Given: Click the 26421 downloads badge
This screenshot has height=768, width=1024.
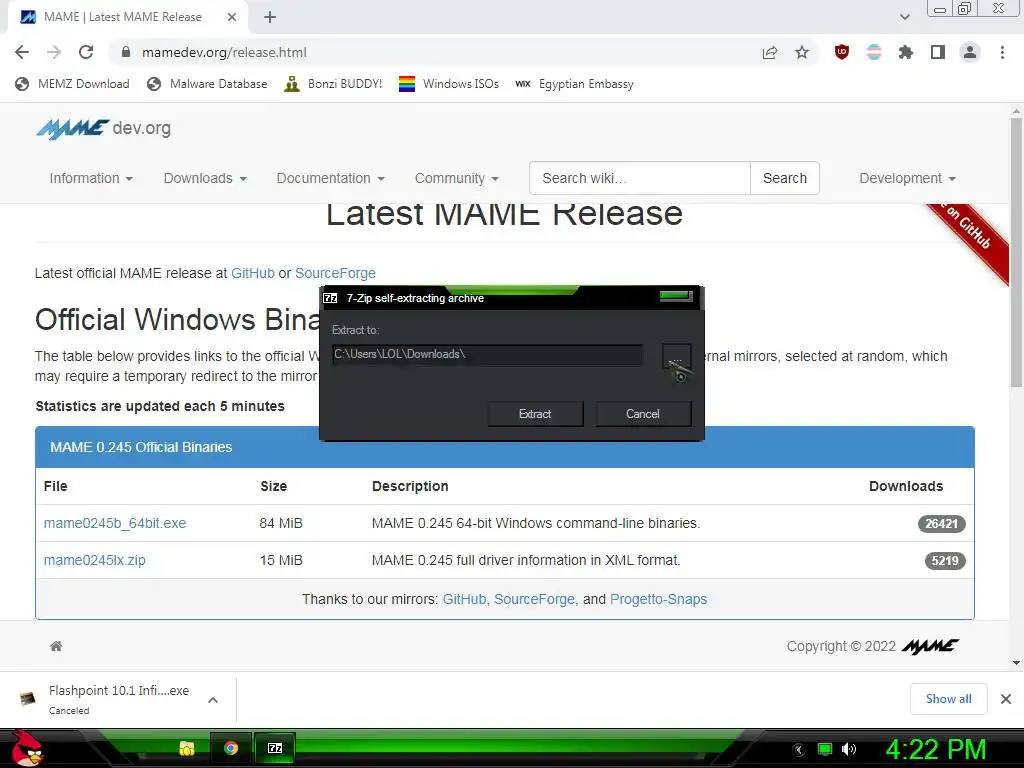Looking at the screenshot, I should pos(941,524).
